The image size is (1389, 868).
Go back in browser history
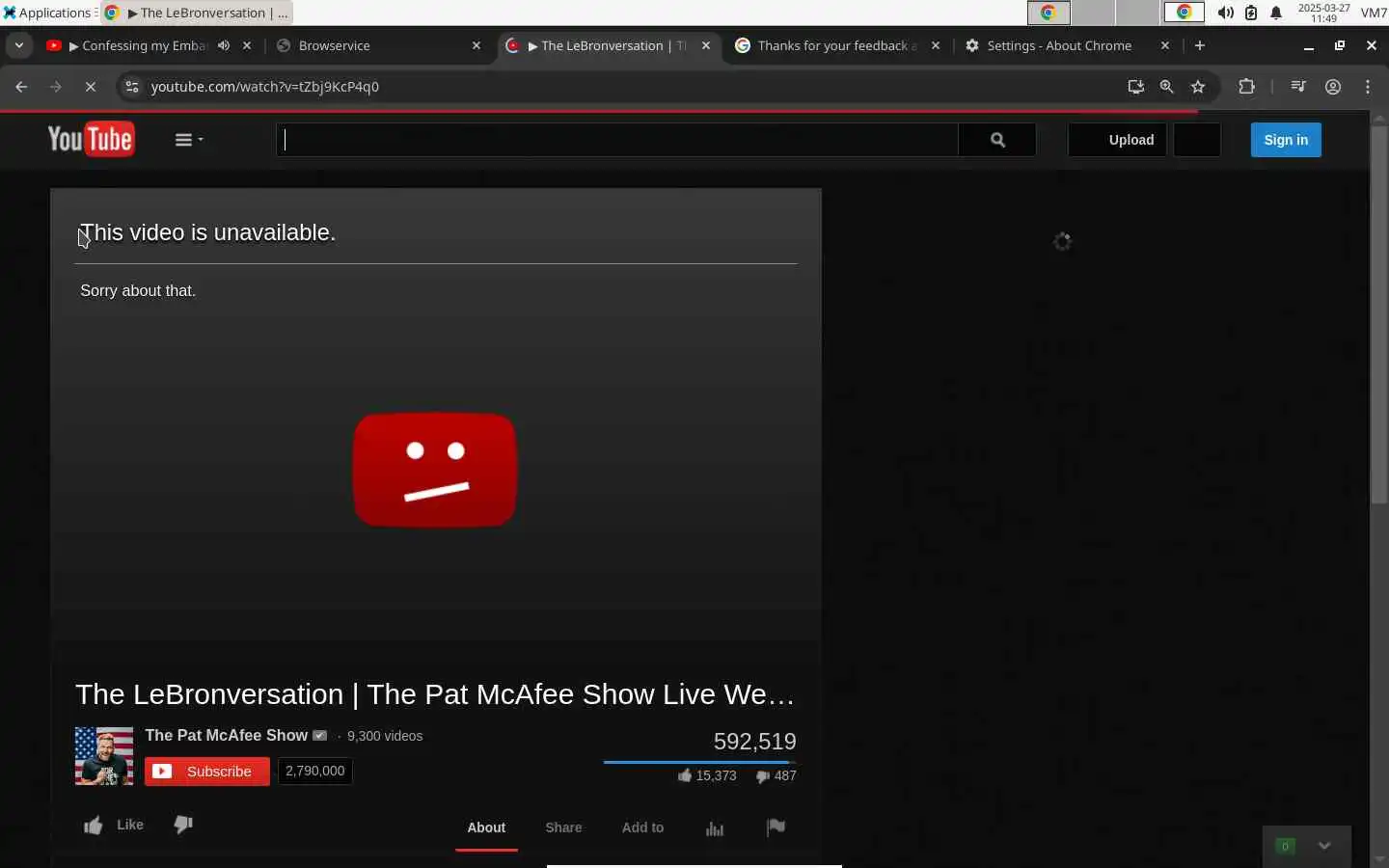coord(21,87)
